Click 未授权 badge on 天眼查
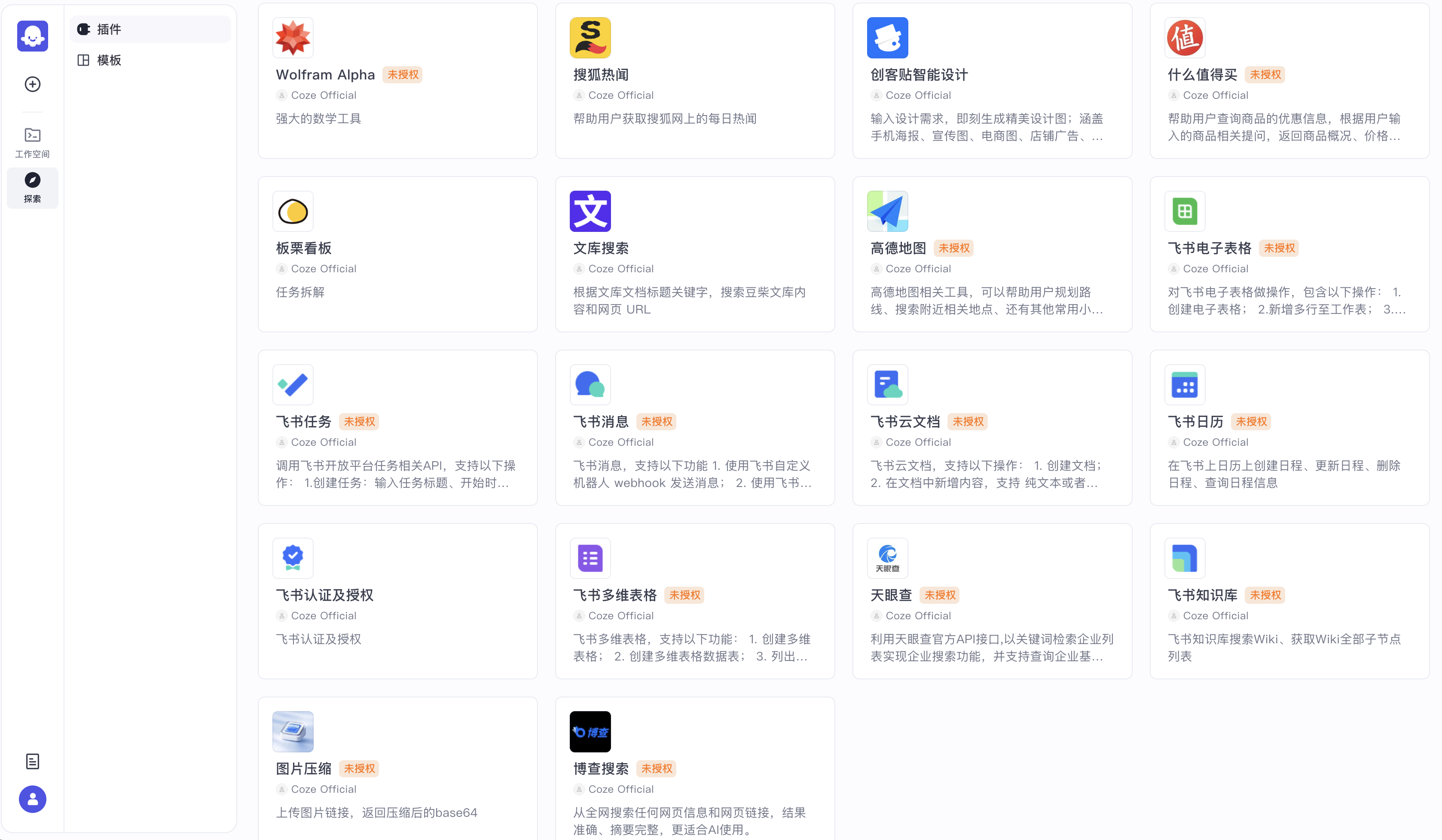This screenshot has width=1442, height=840. [940, 595]
